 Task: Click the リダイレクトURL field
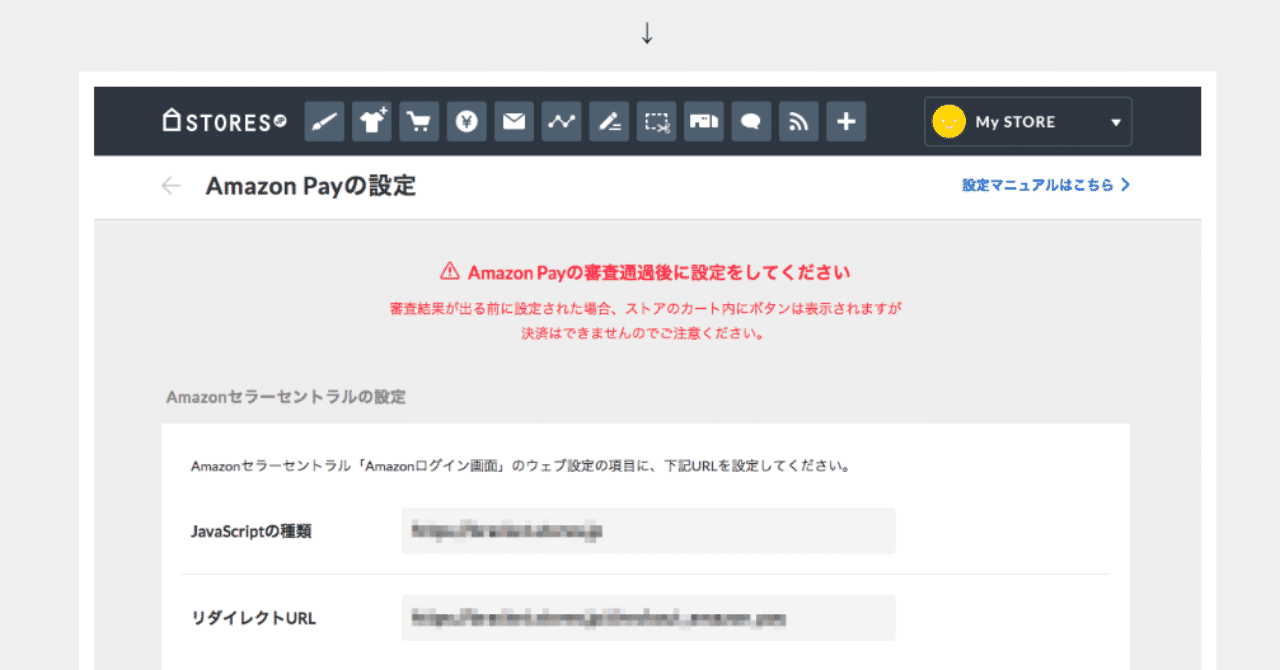tap(648, 617)
